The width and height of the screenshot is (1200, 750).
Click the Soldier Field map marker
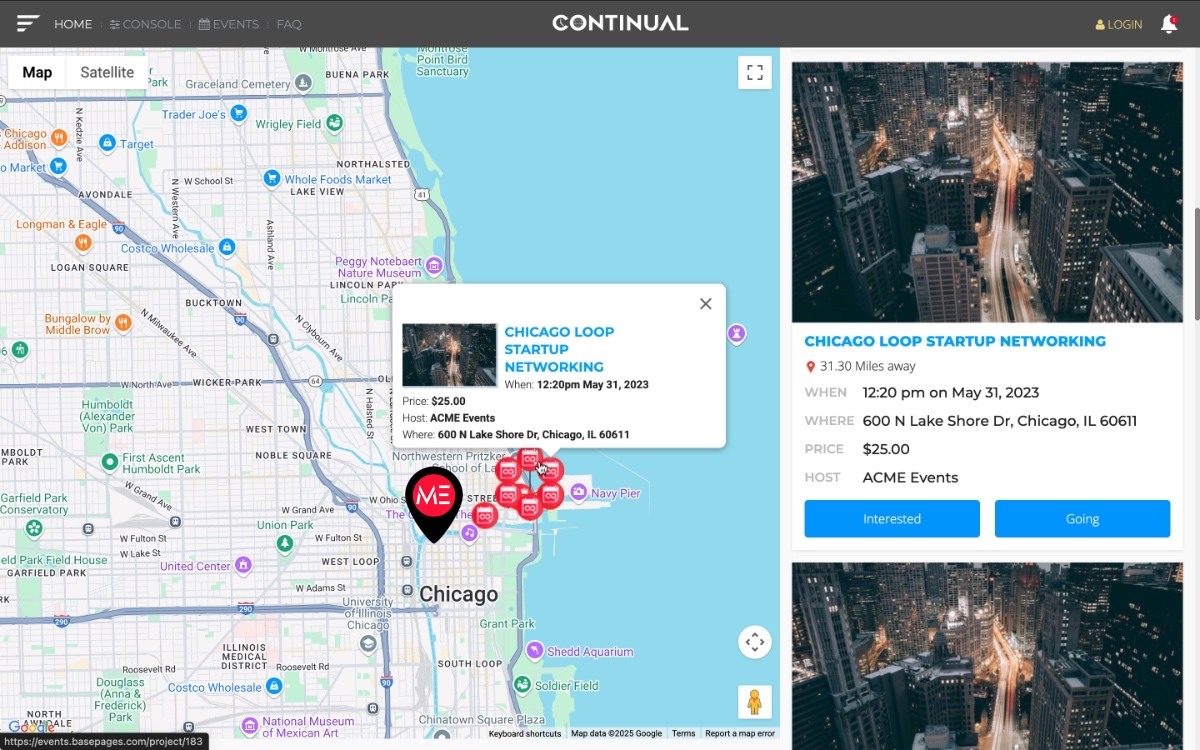point(522,685)
